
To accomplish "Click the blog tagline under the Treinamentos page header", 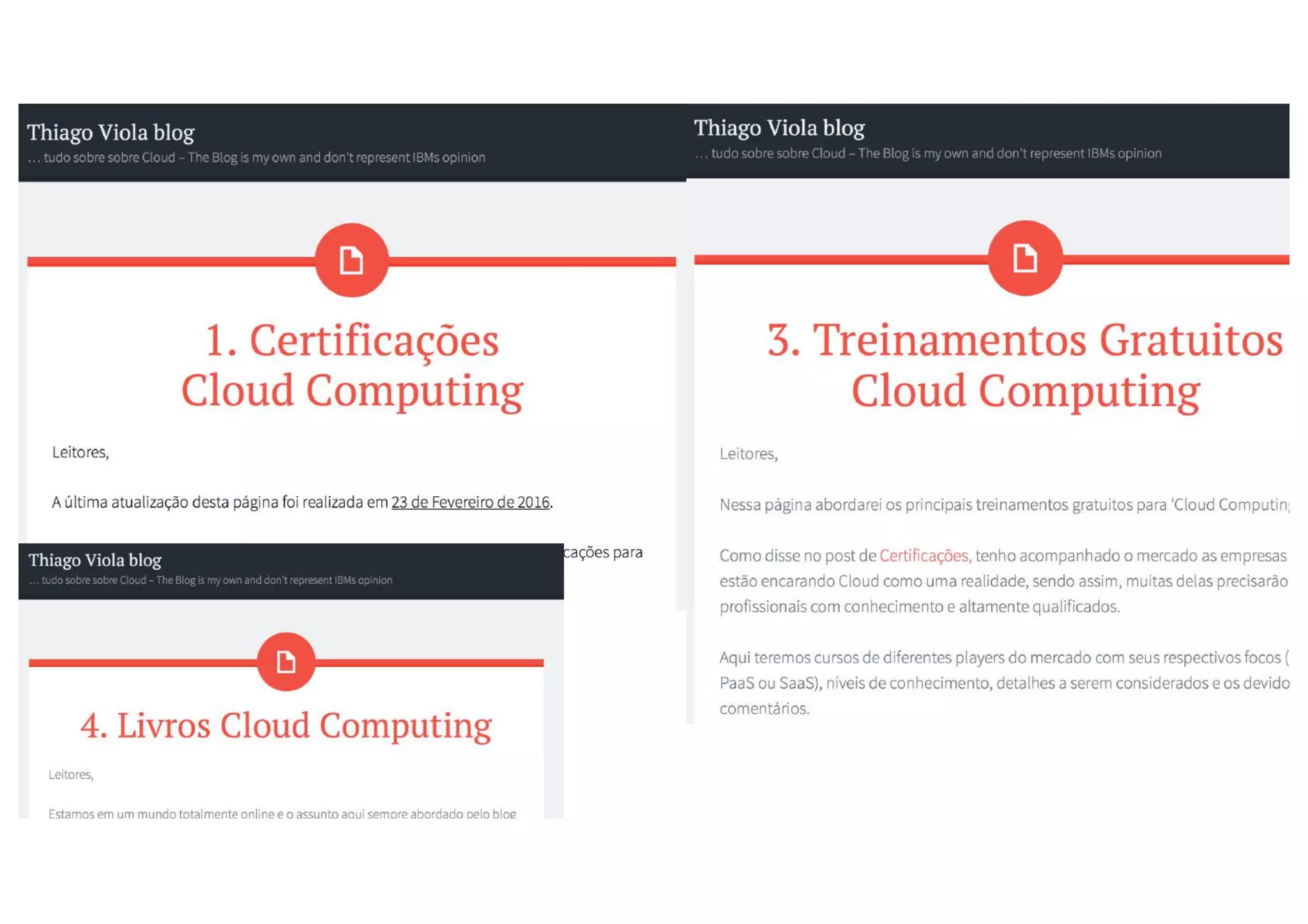I will (928, 153).
